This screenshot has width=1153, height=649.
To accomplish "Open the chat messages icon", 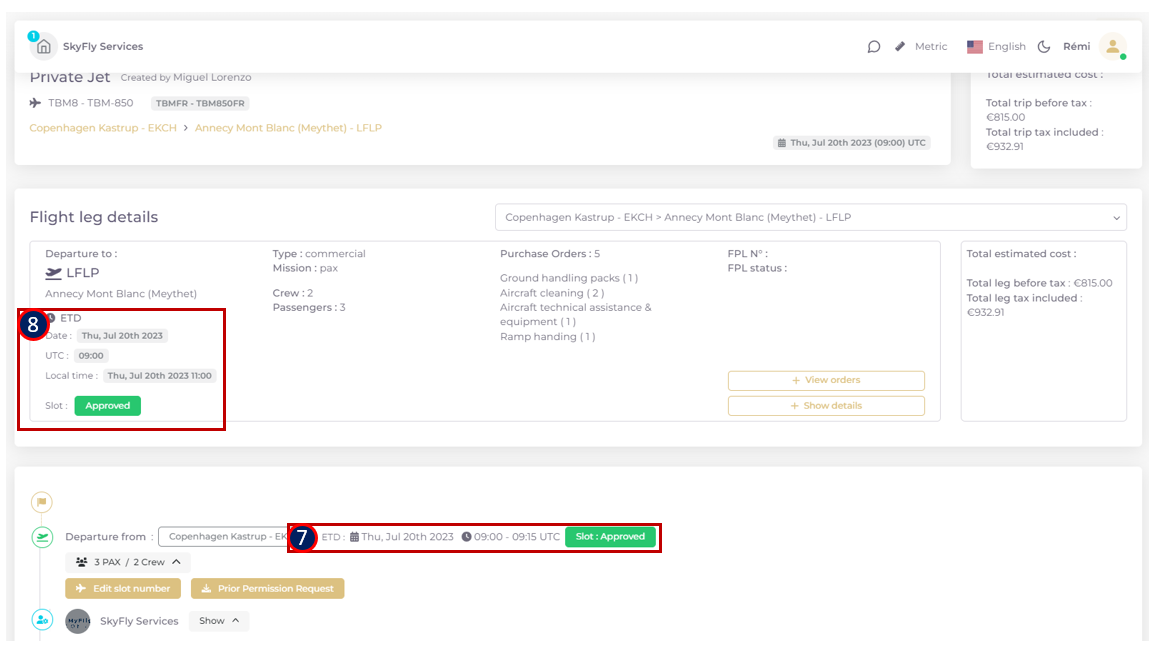I will [874, 46].
